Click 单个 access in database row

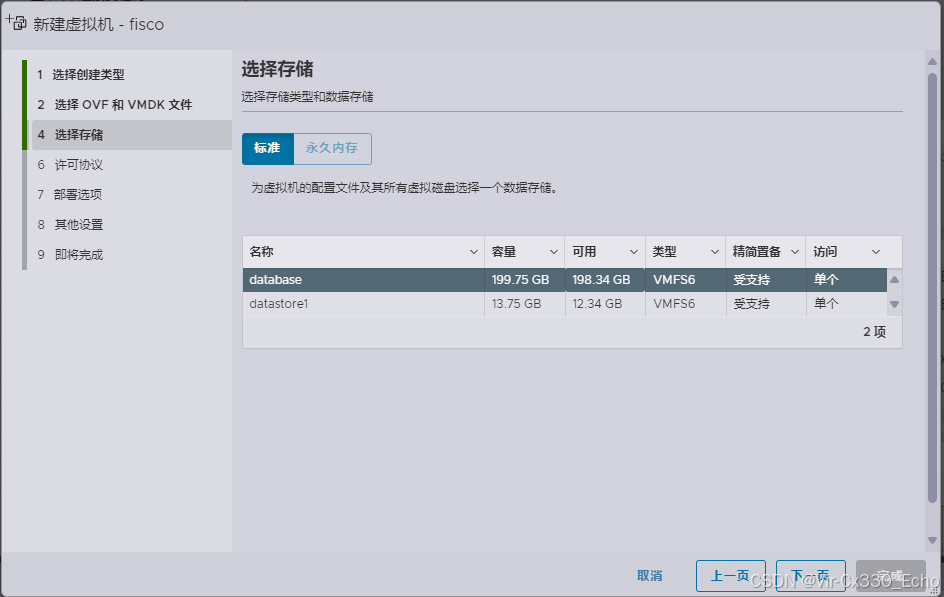click(826, 280)
